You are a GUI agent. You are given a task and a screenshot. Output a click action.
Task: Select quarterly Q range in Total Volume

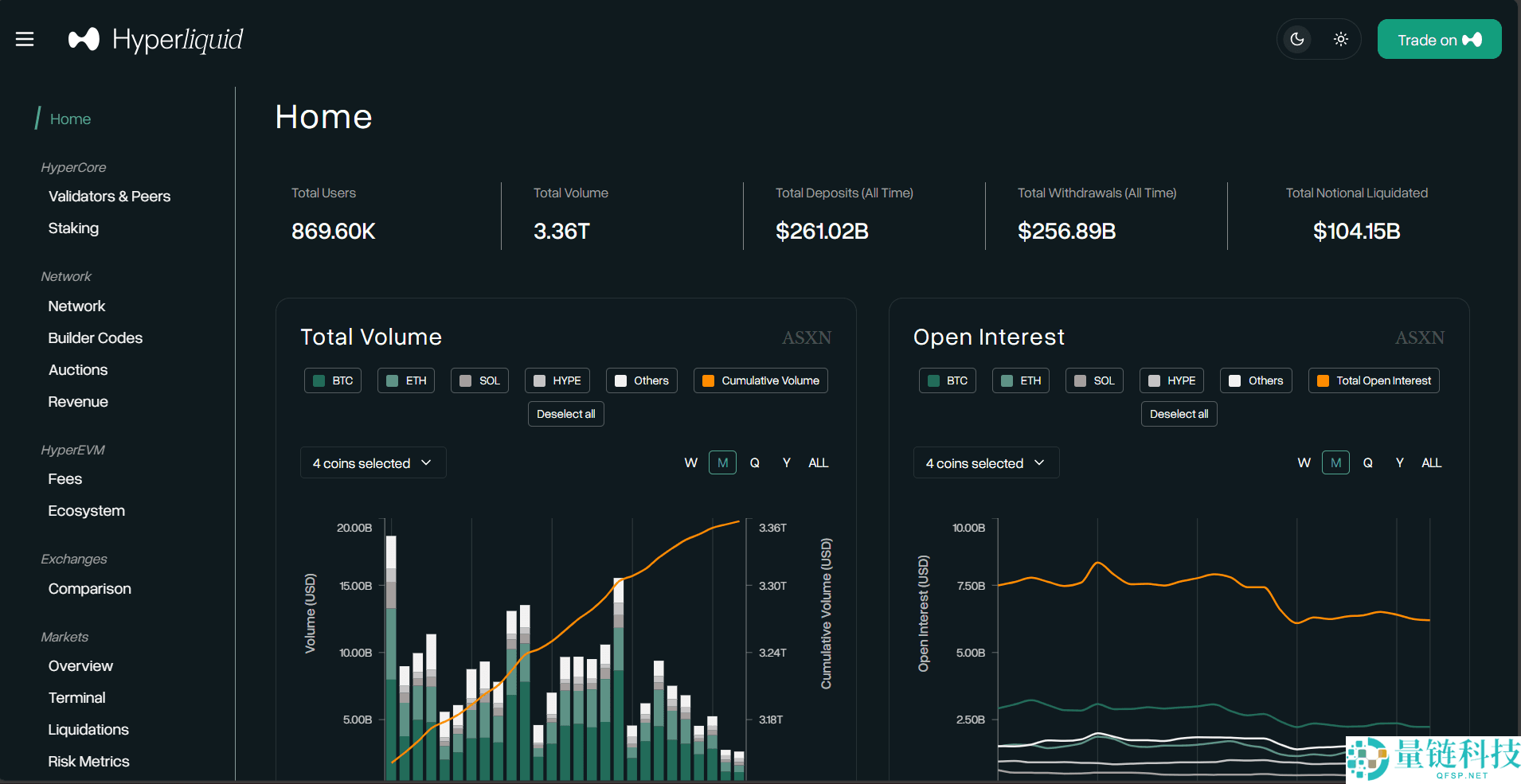pos(755,462)
